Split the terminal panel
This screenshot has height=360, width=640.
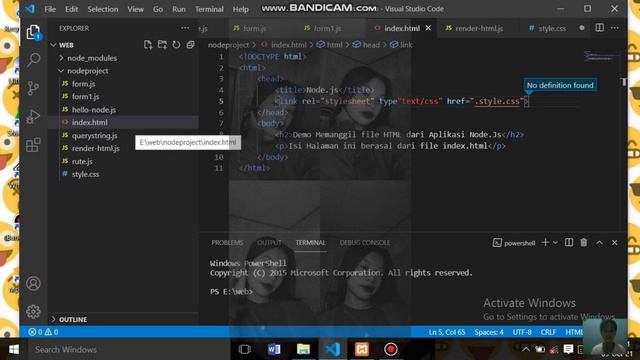pos(569,242)
